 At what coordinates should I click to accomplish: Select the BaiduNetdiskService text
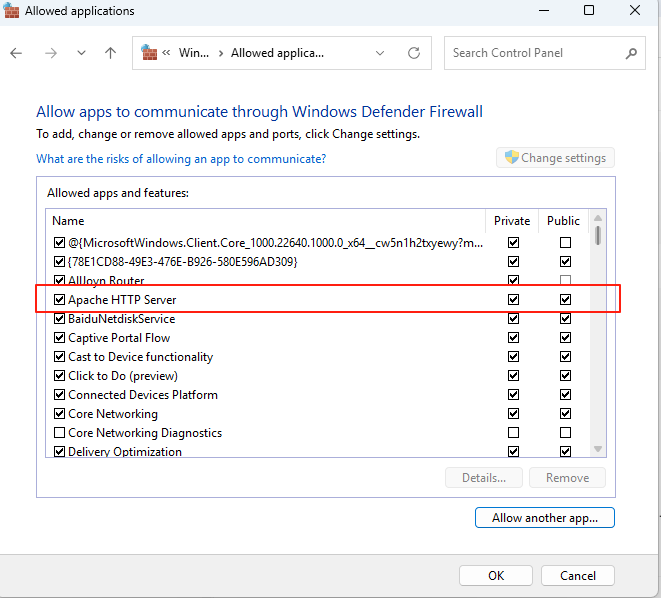[121, 319]
